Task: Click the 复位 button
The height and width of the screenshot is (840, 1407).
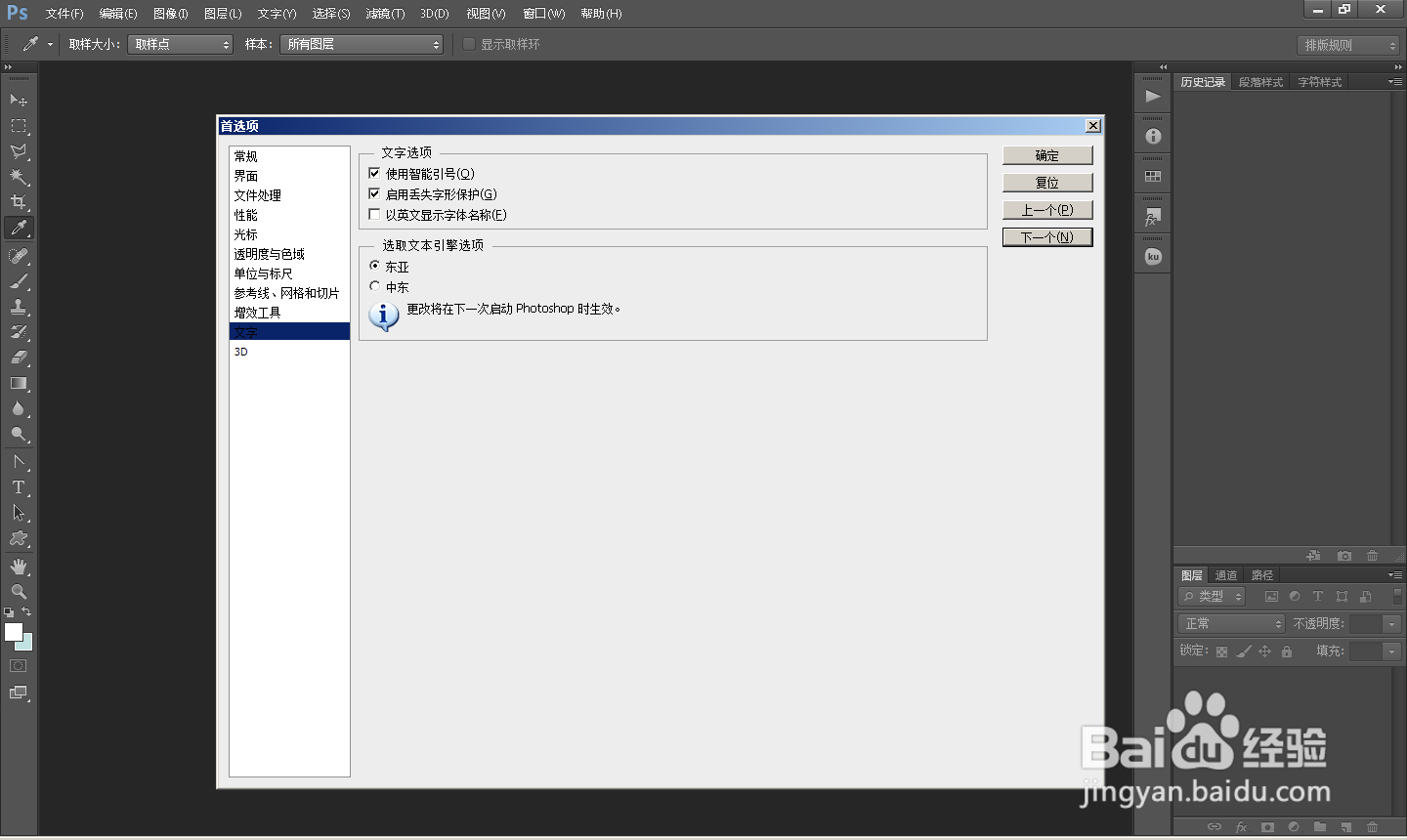Action: pyautogui.click(x=1047, y=183)
